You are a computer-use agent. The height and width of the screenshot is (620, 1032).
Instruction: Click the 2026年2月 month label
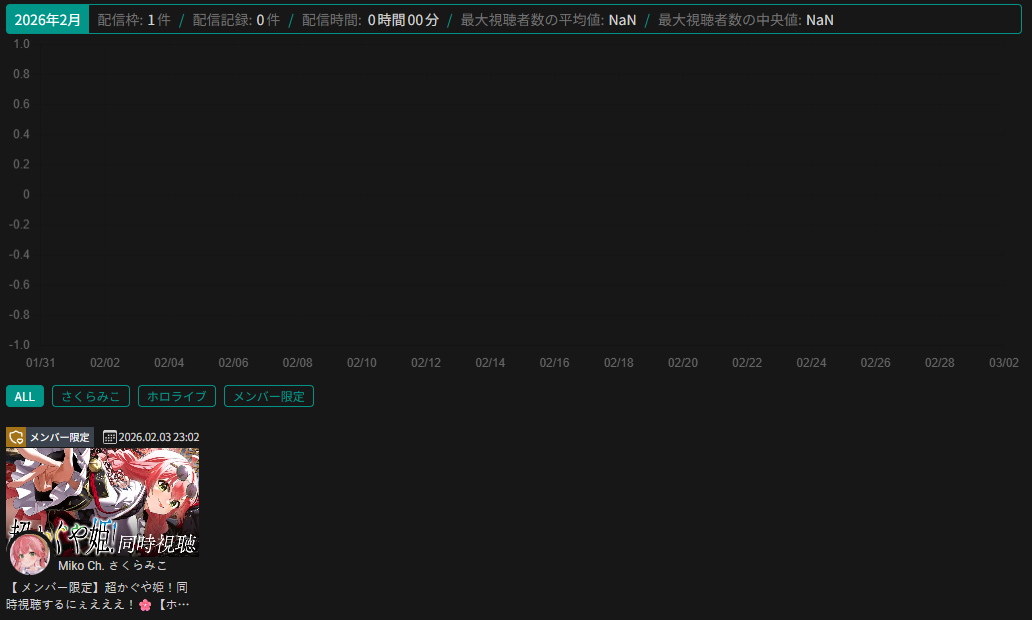coord(47,20)
